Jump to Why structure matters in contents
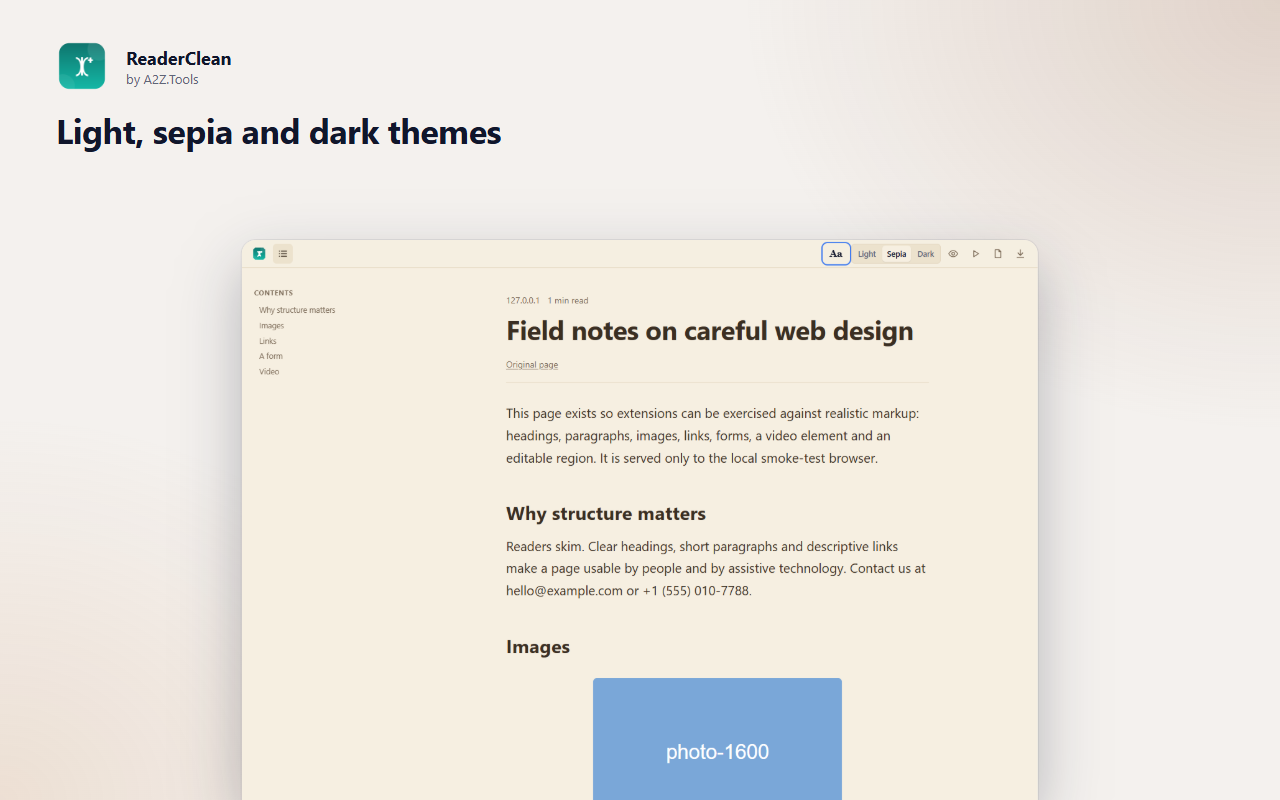Image resolution: width=1280 pixels, height=800 pixels. coord(297,310)
